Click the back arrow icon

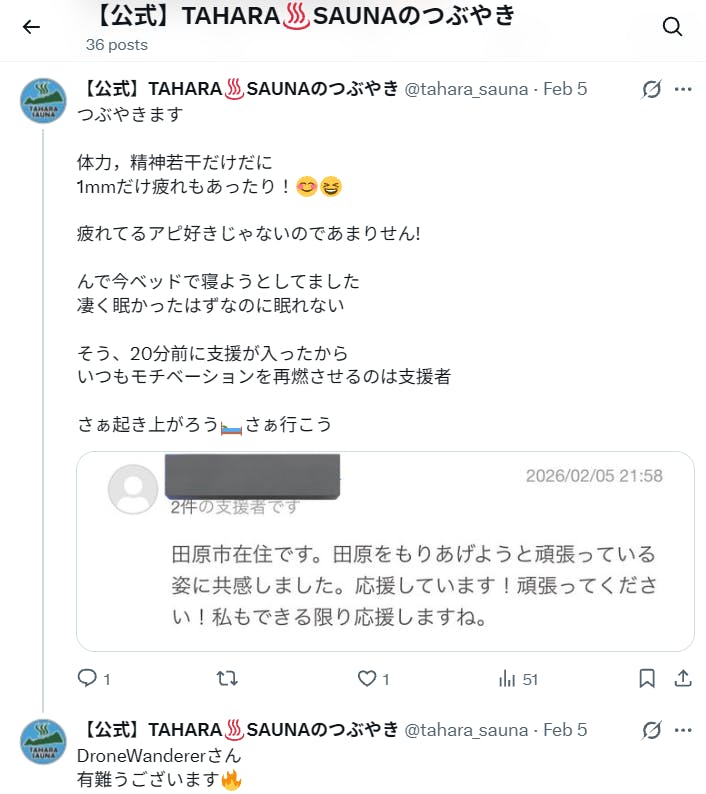tap(31, 27)
